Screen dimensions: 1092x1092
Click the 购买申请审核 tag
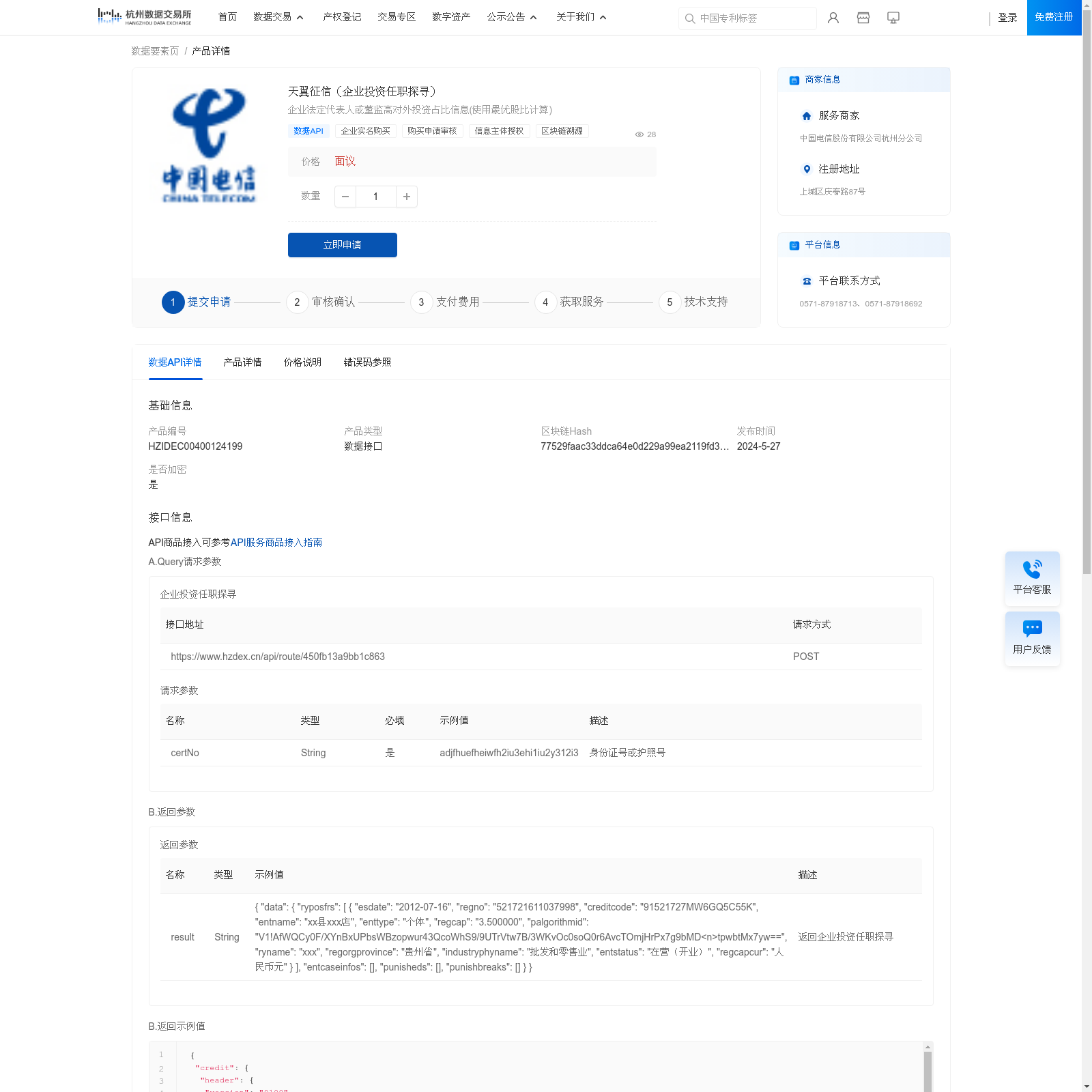point(432,131)
